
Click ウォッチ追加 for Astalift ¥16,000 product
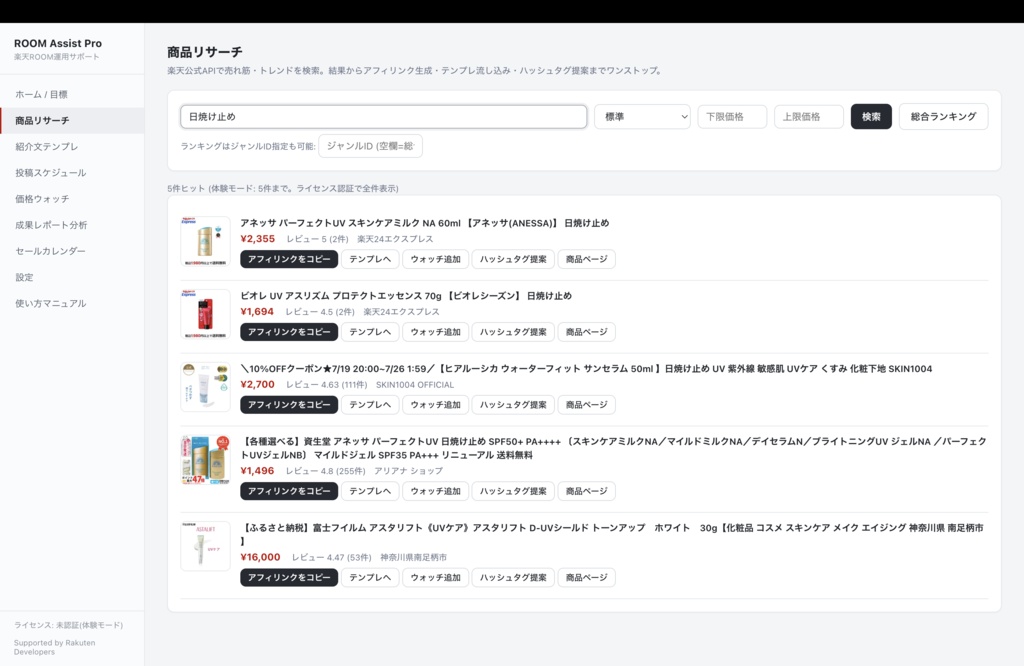pos(435,577)
